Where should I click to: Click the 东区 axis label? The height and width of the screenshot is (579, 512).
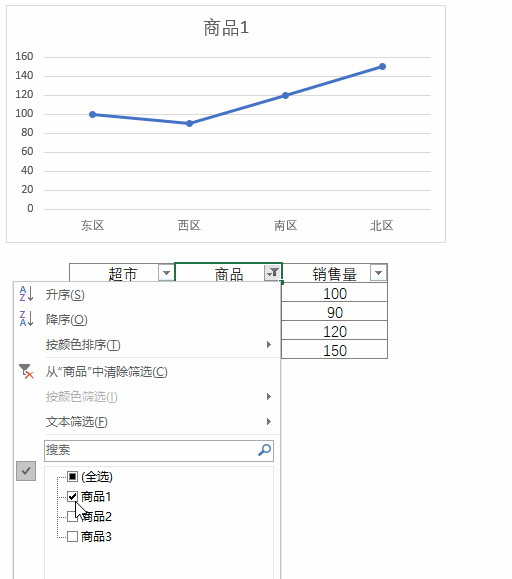coord(93,225)
